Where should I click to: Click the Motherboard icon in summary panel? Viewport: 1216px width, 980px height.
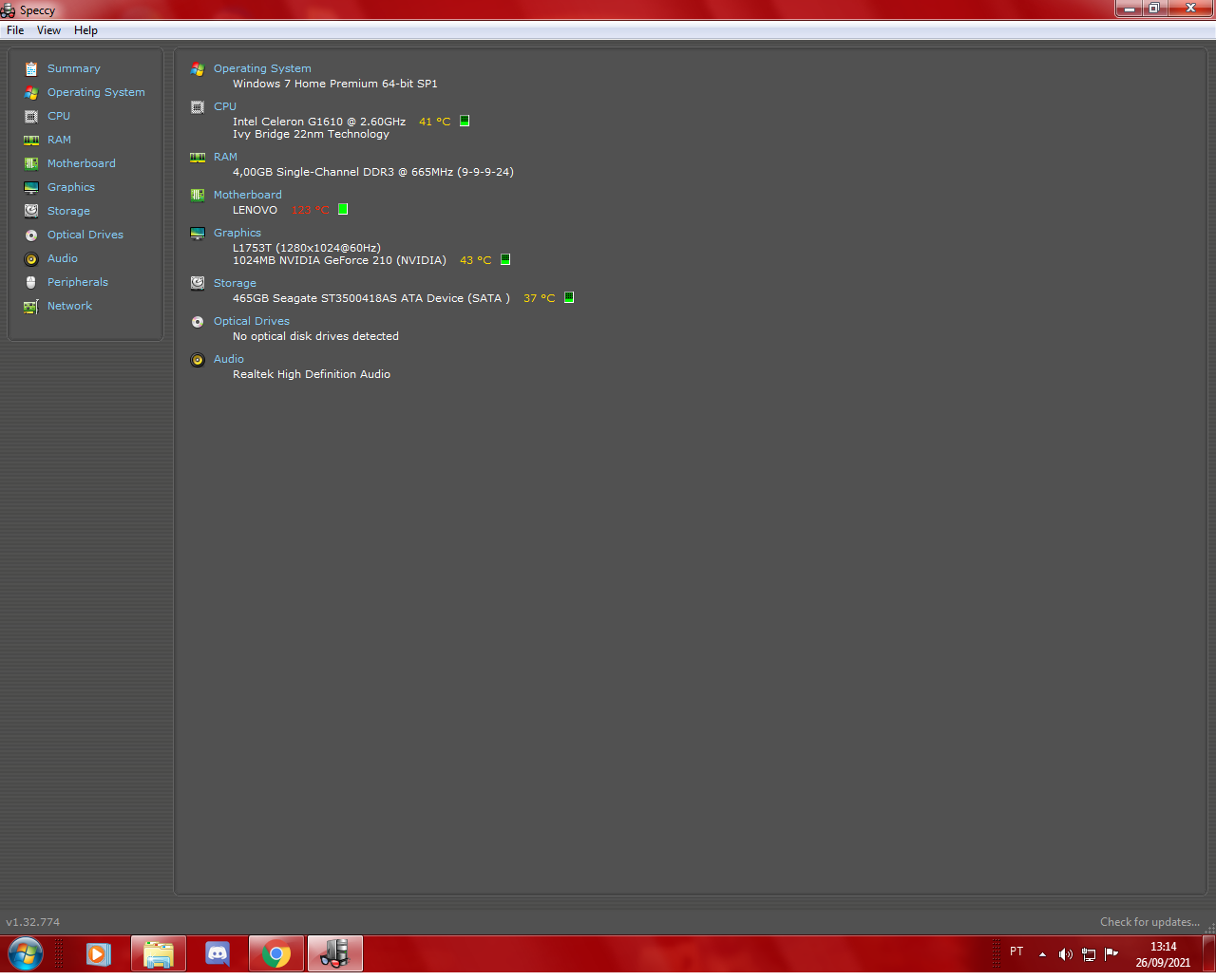pyautogui.click(x=198, y=195)
